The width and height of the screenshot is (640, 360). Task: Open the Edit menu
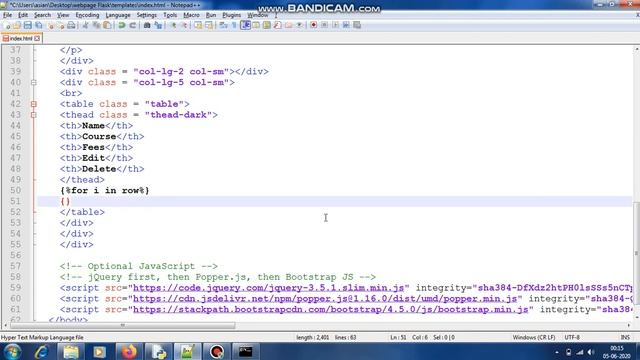point(23,15)
